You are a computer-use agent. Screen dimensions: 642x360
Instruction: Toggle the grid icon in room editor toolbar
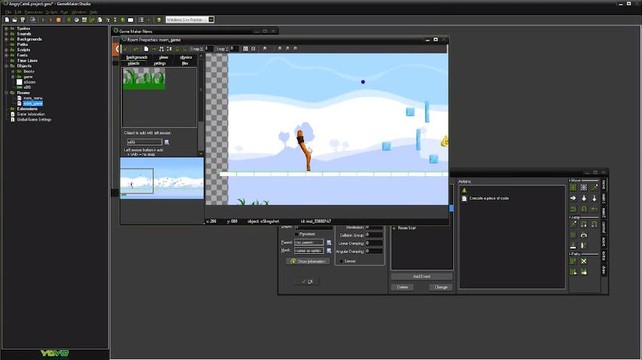click(245, 49)
